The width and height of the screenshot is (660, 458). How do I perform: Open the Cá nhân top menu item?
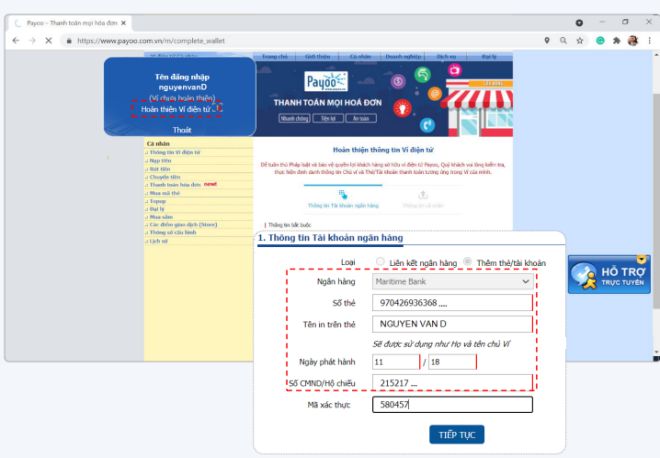[360, 56]
